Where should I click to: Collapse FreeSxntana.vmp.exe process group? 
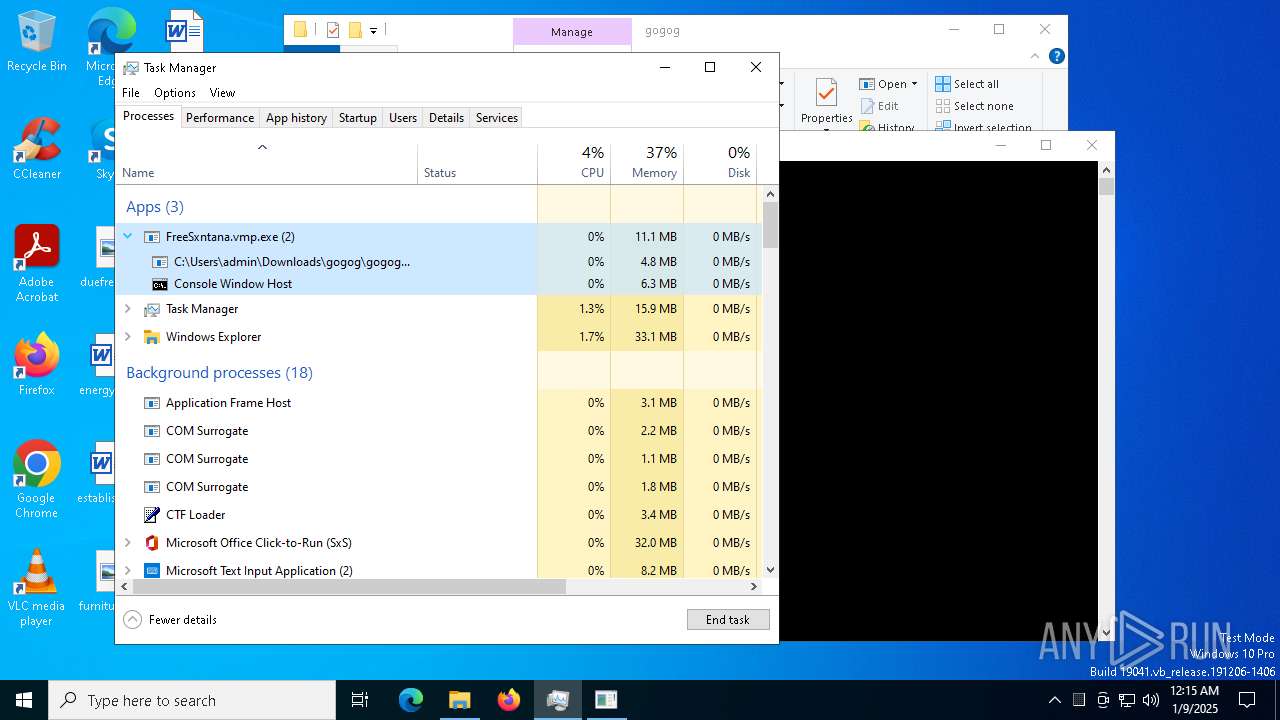click(127, 237)
